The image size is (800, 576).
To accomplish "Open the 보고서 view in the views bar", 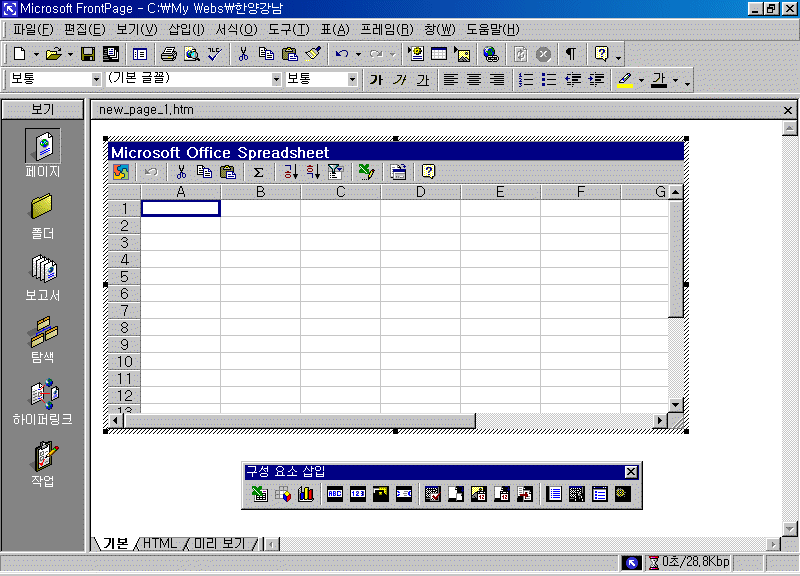I will [43, 278].
